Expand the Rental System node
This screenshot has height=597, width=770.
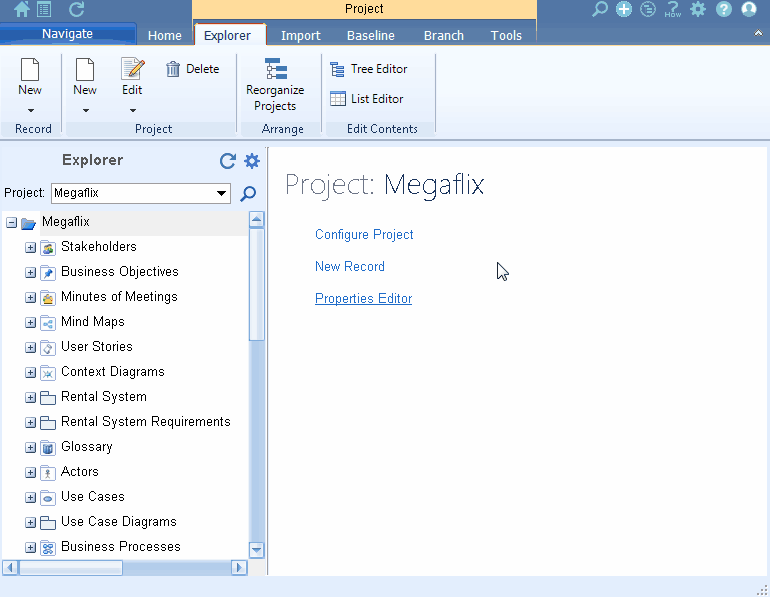[30, 398]
